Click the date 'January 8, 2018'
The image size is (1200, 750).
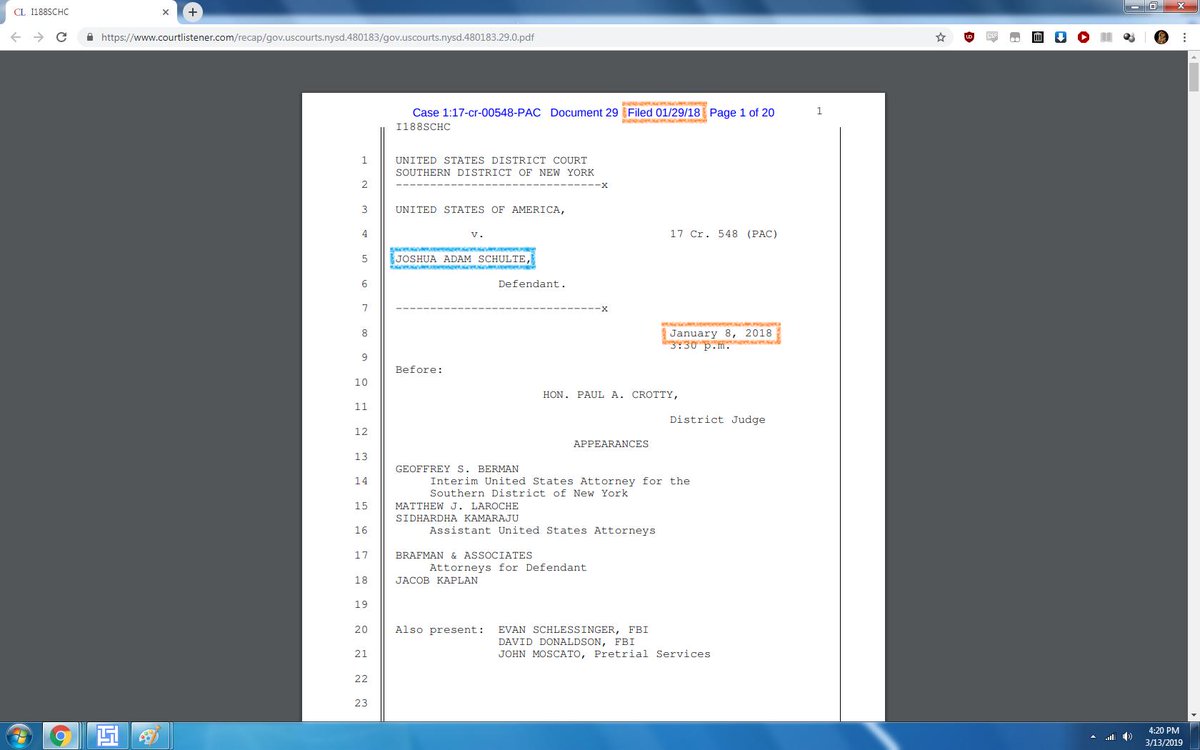click(721, 333)
